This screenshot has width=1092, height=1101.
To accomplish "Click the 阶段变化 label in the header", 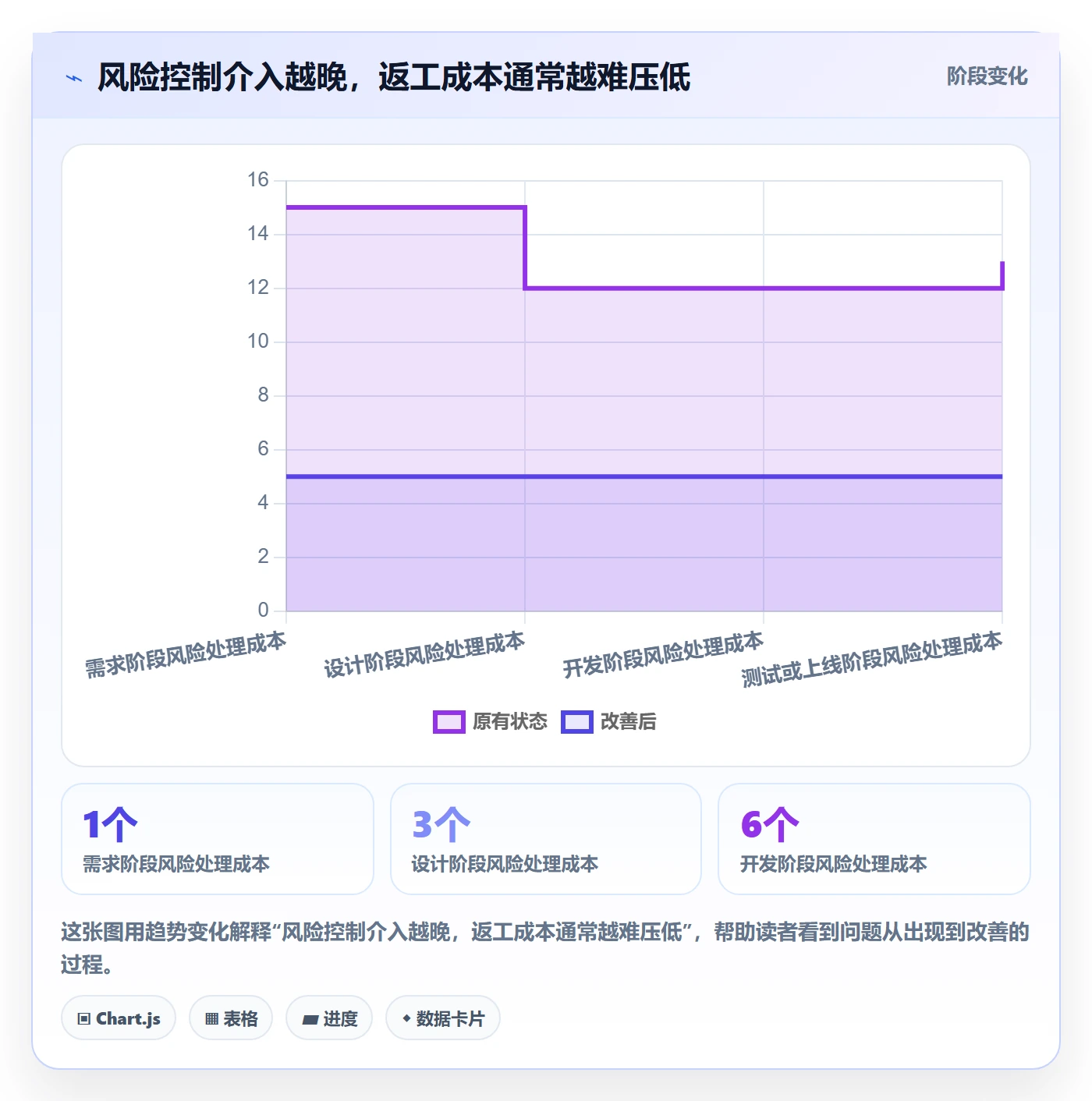I will click(987, 76).
